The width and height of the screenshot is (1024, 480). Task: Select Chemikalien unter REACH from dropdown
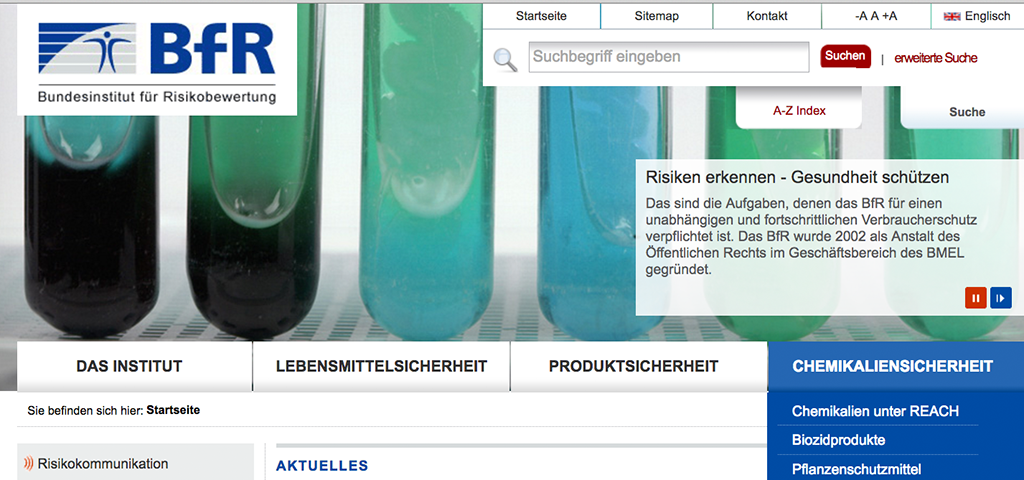pos(875,411)
